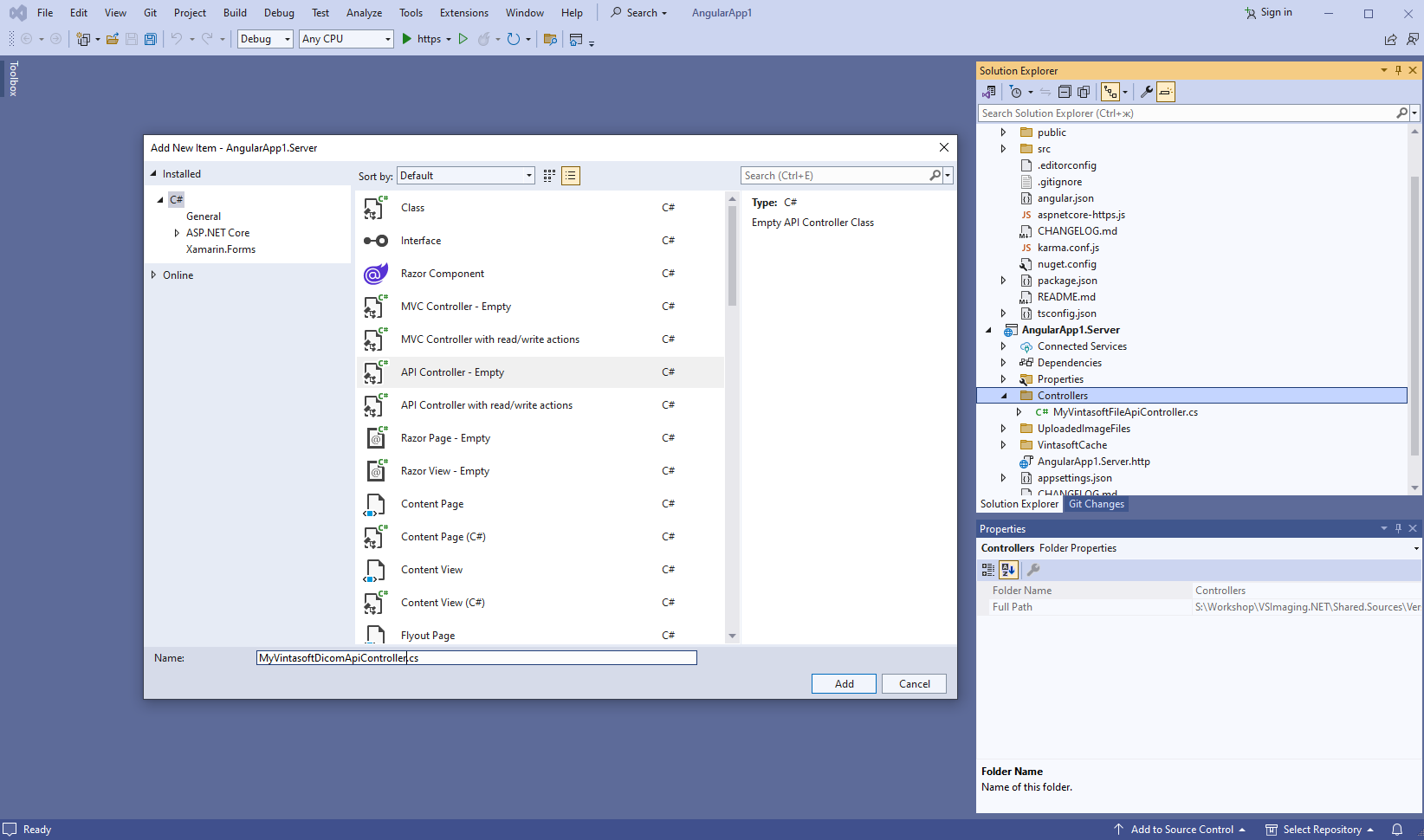The image size is (1424, 840).
Task: Switch template list to medium icons view
Action: (x=549, y=176)
